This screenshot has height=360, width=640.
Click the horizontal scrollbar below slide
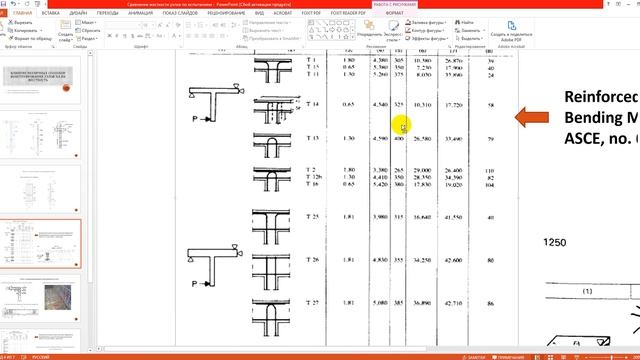pos(265,349)
